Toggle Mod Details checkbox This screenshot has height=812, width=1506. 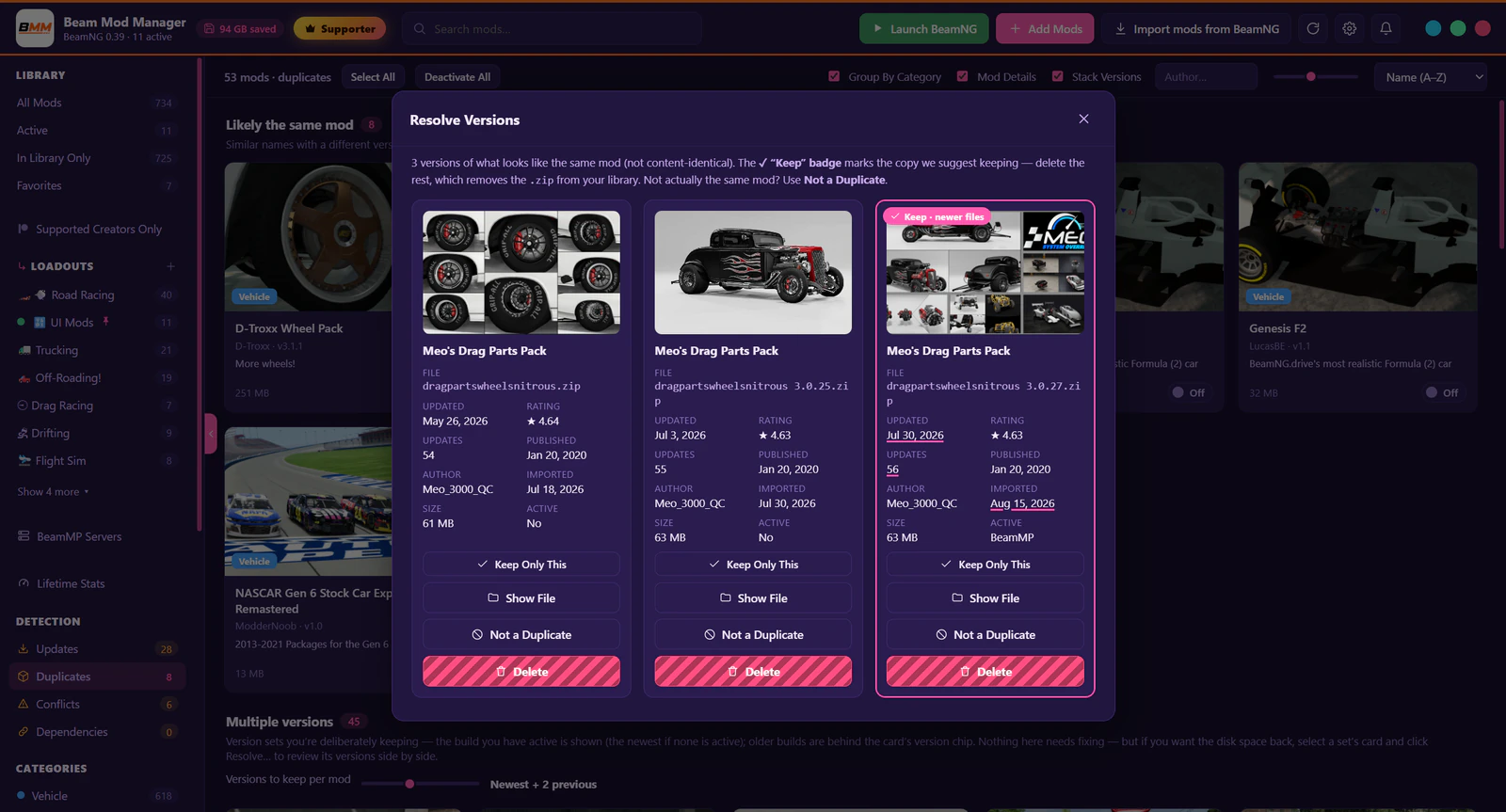click(x=962, y=76)
